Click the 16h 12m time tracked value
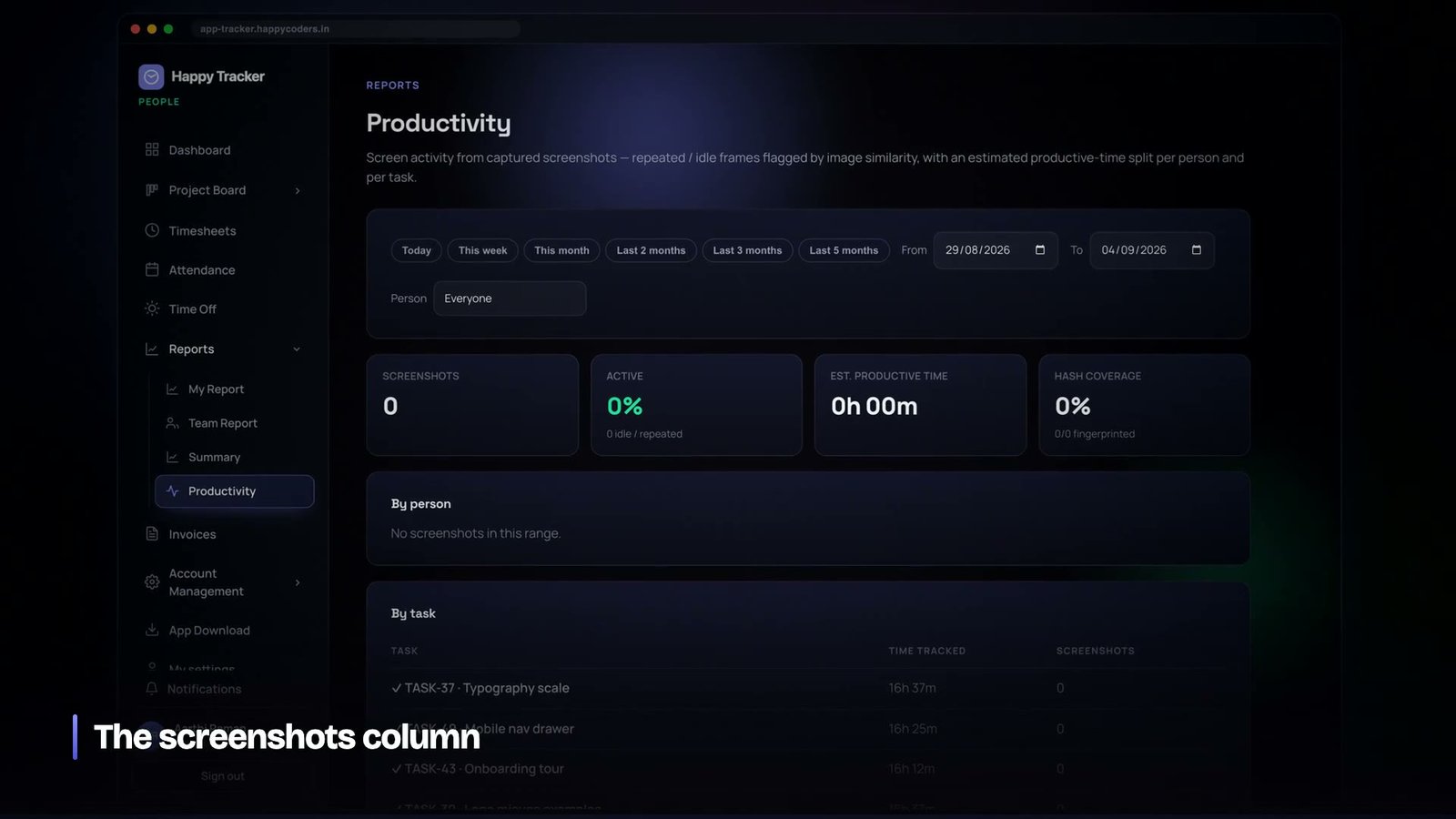The image size is (1456, 819). 912,769
